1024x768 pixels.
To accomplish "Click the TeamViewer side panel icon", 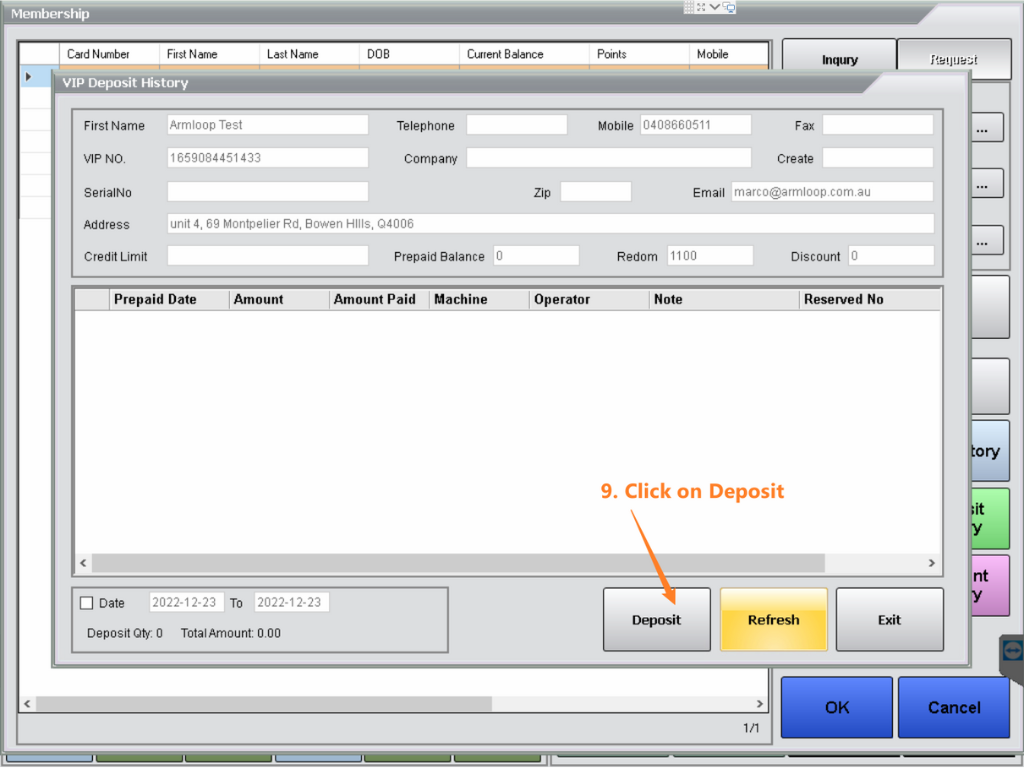I will 1012,651.
